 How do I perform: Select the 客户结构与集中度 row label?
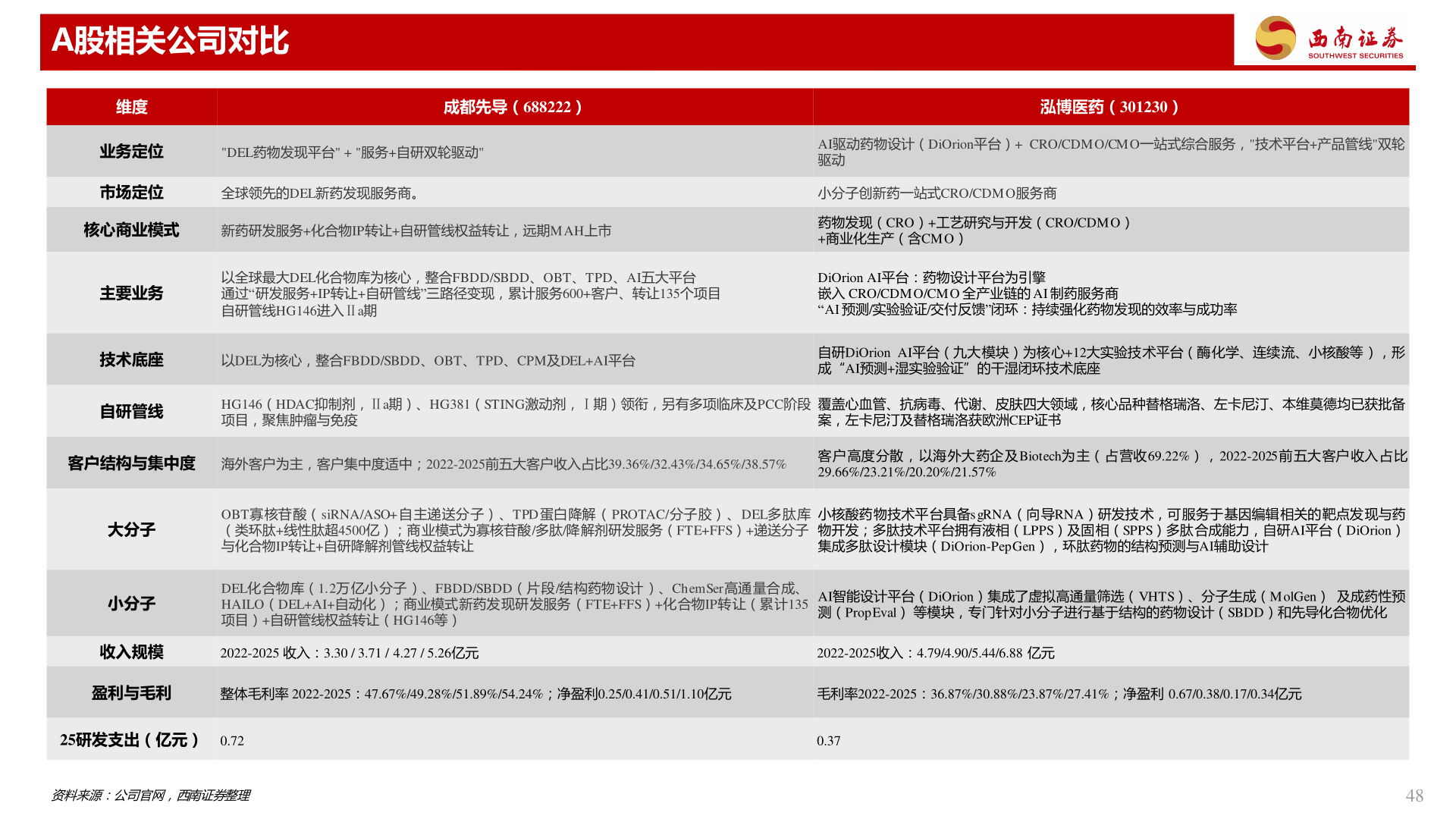pyautogui.click(x=131, y=463)
